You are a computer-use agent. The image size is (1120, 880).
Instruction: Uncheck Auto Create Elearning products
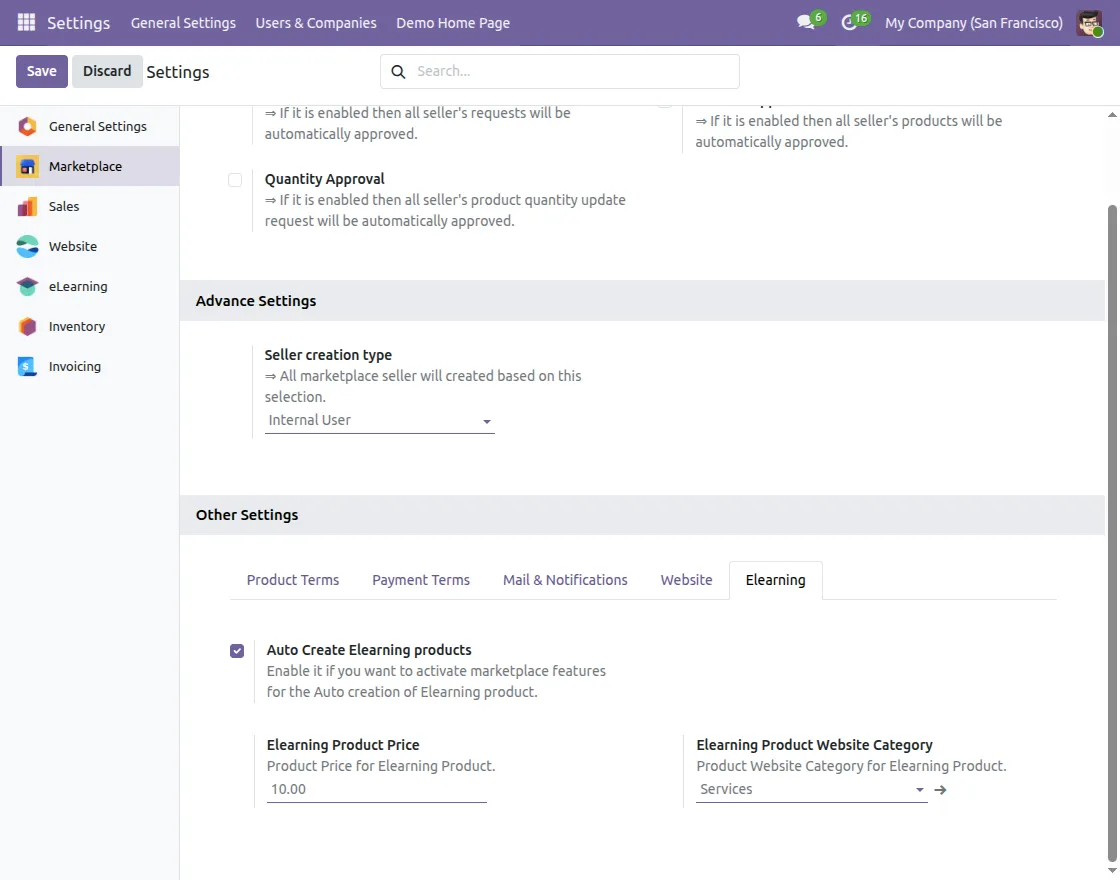click(237, 651)
